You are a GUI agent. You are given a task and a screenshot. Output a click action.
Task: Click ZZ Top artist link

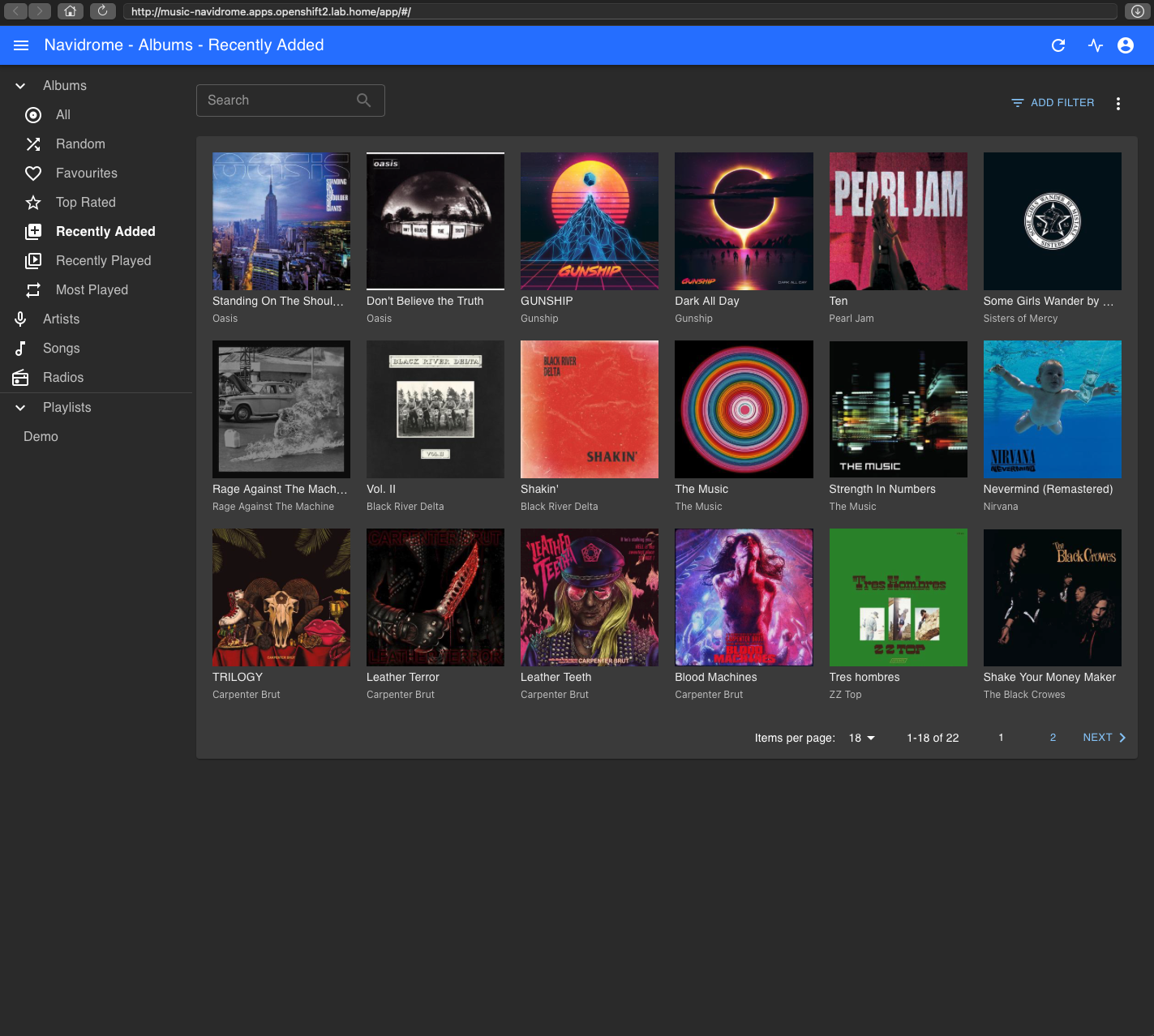pyautogui.click(x=845, y=695)
